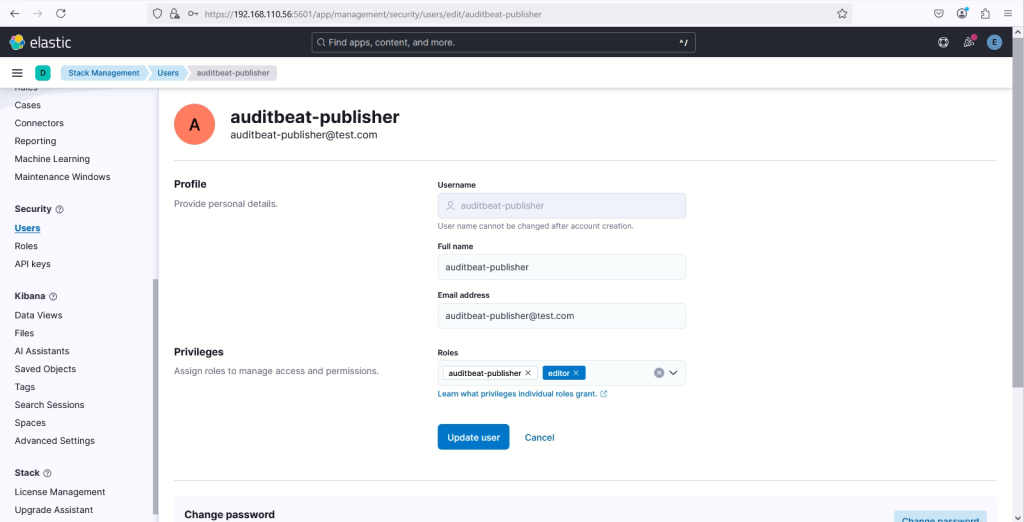This screenshot has height=522, width=1024.
Task: Click the browser reload button
Action: [x=61, y=14]
